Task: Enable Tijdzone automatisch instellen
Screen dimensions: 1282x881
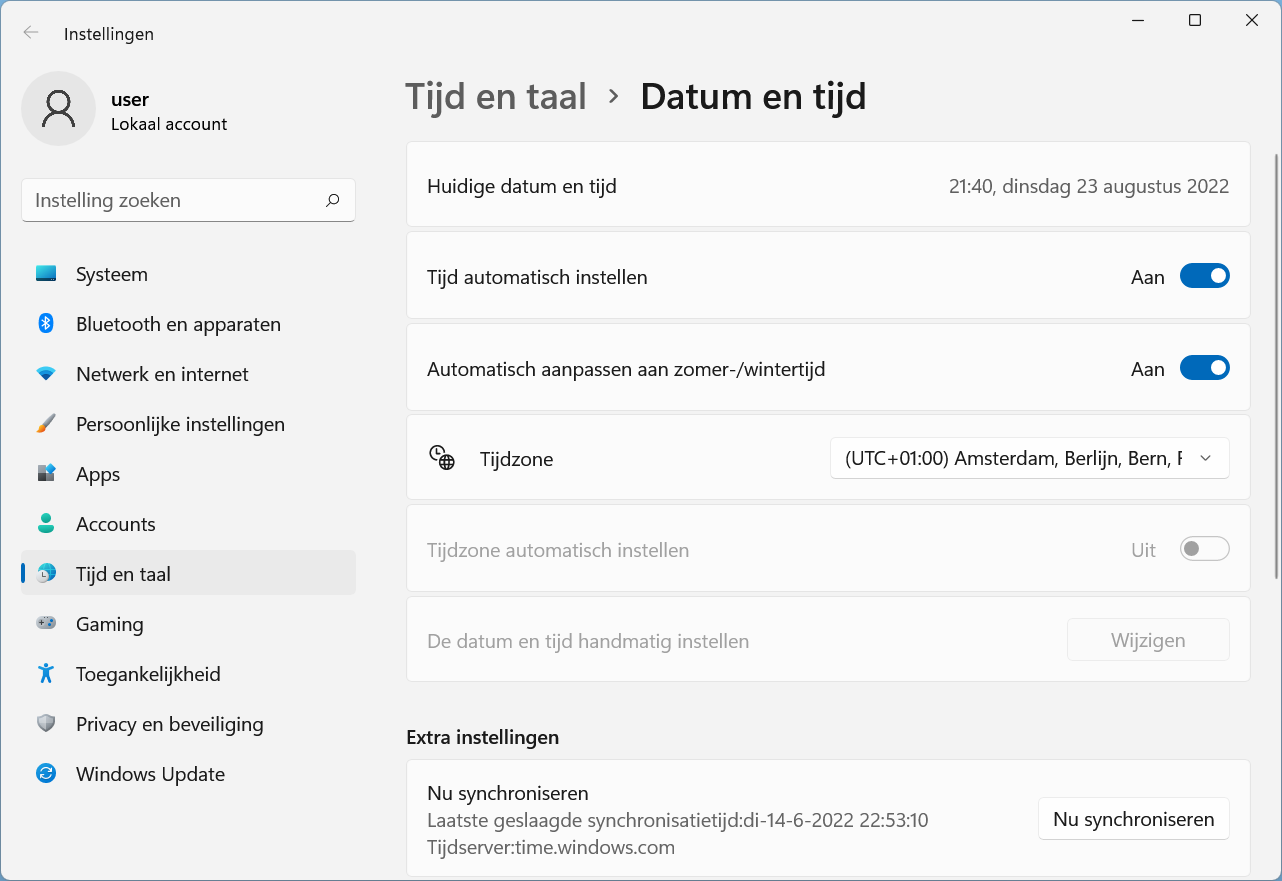Action: pos(1204,548)
